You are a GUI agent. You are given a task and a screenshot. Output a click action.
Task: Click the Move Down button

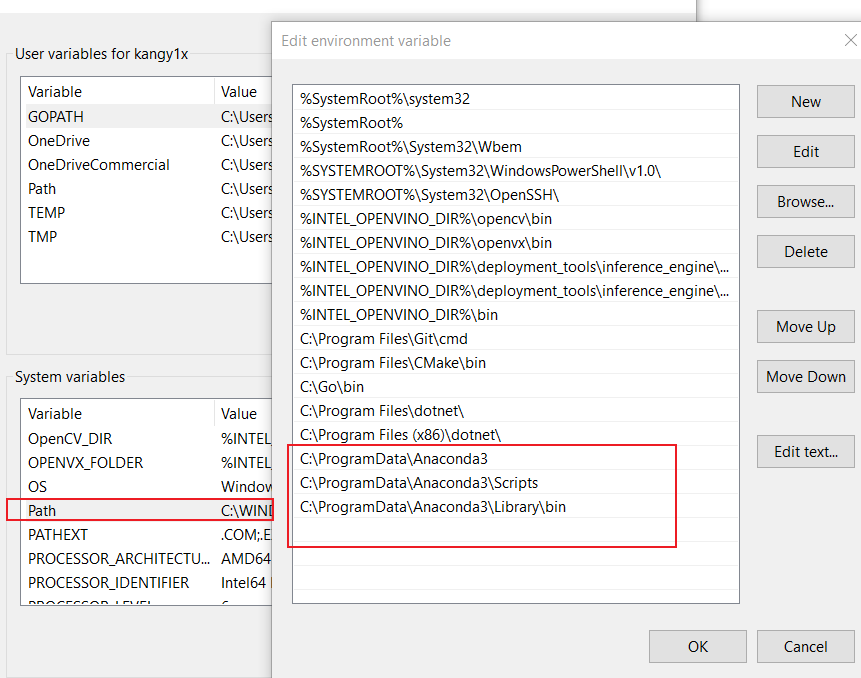coord(806,377)
